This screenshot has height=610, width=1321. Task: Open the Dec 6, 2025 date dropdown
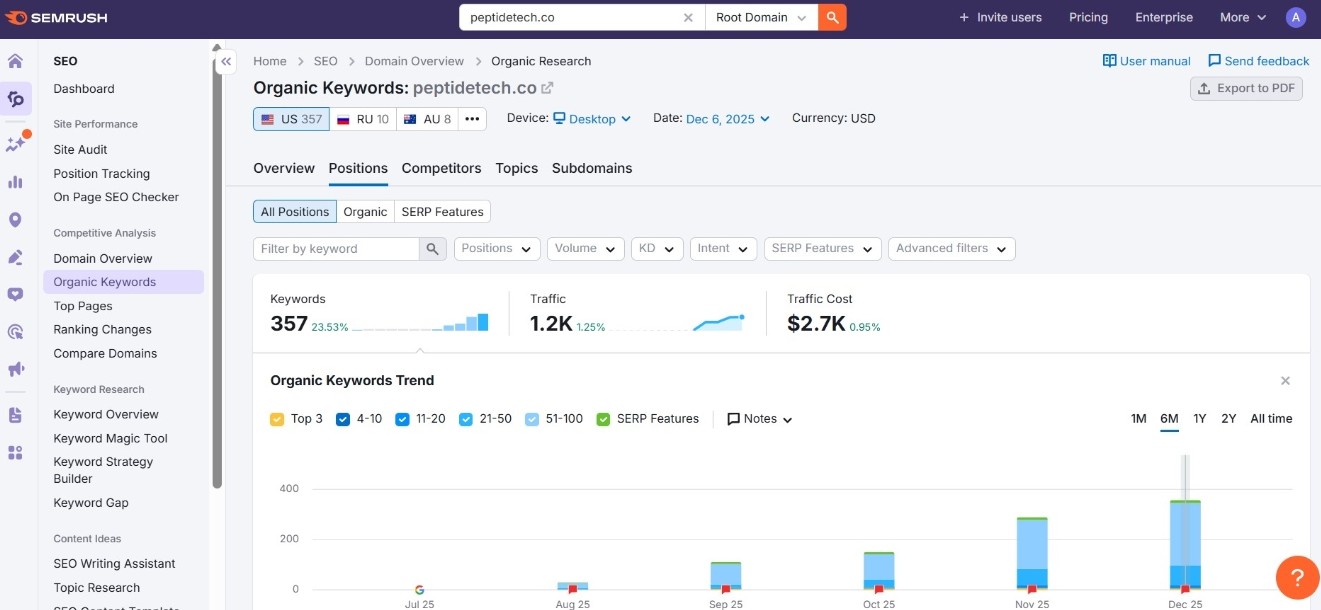(728, 119)
